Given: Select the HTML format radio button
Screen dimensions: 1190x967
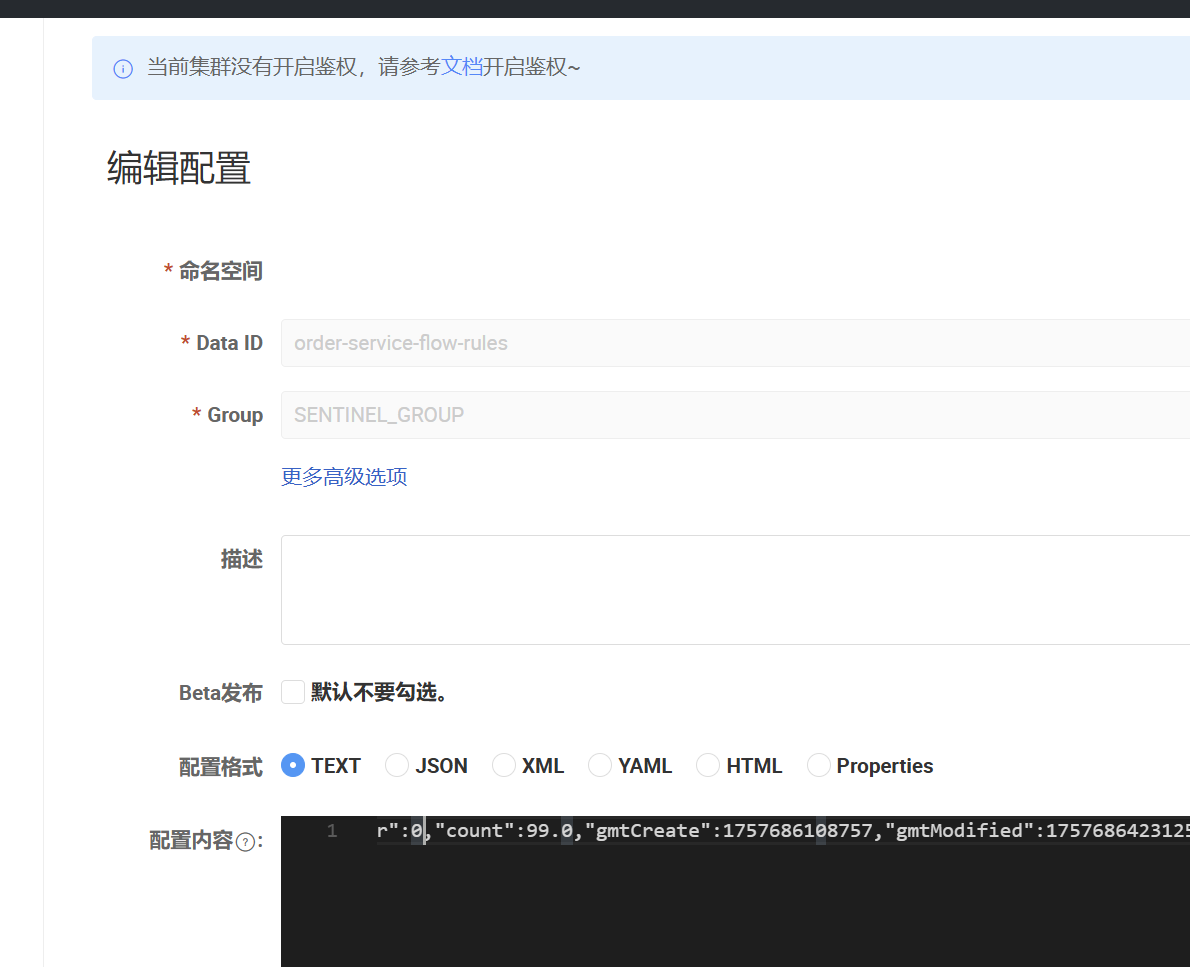Looking at the screenshot, I should tap(708, 765).
